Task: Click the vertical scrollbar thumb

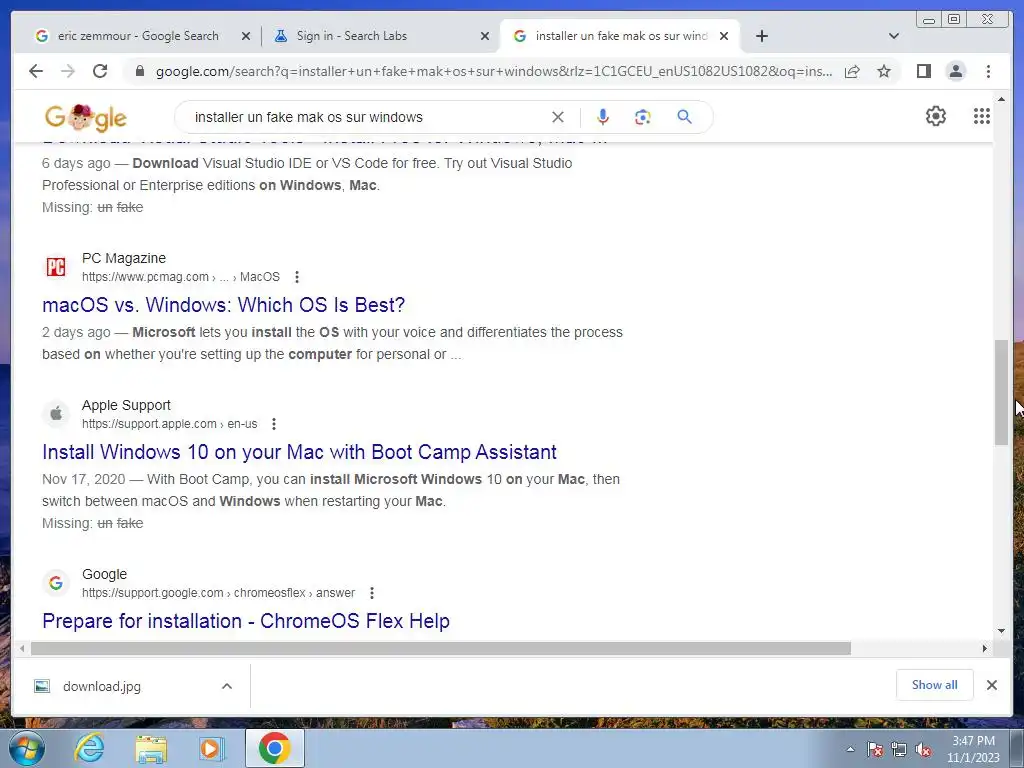Action: click(1001, 392)
